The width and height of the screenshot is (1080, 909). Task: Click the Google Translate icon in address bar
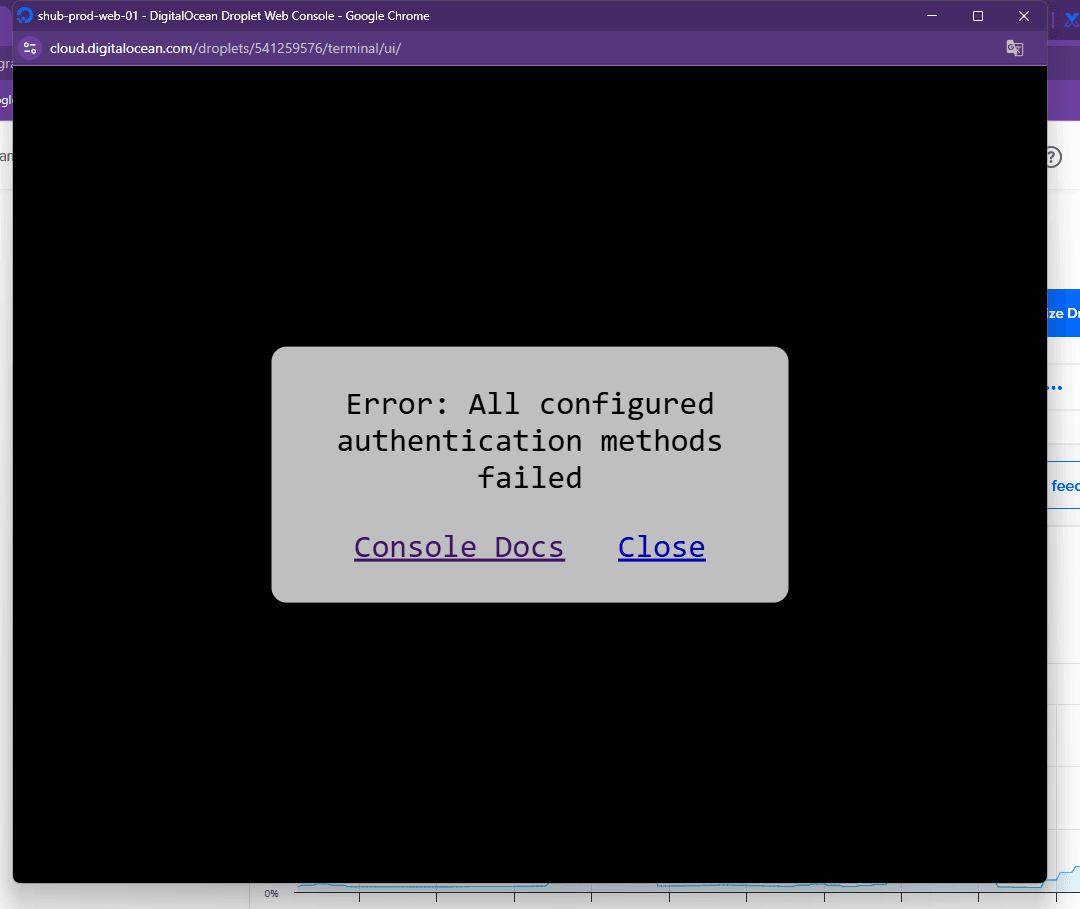1014,48
